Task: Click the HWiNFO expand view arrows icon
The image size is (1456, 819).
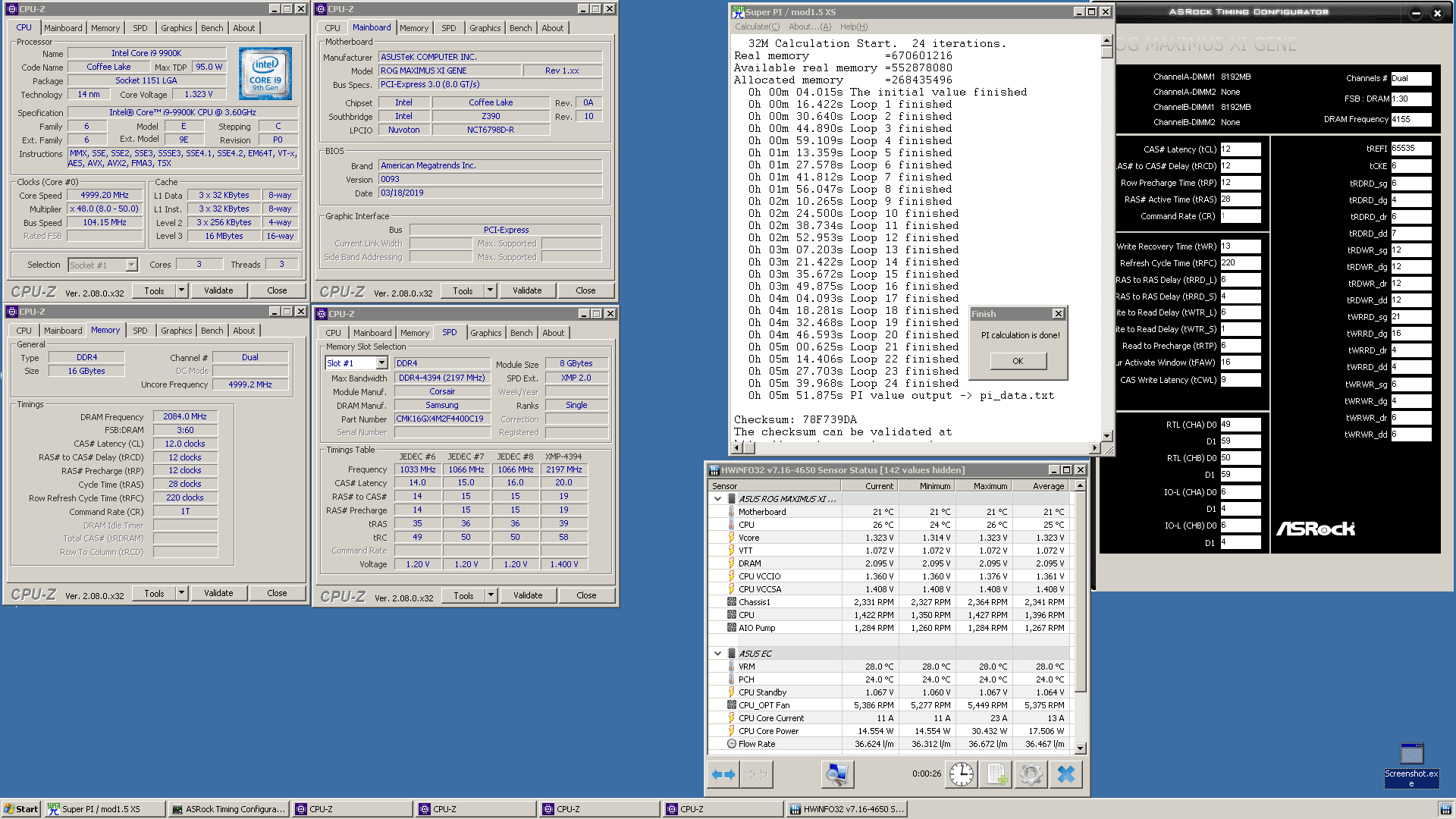Action: [723, 774]
